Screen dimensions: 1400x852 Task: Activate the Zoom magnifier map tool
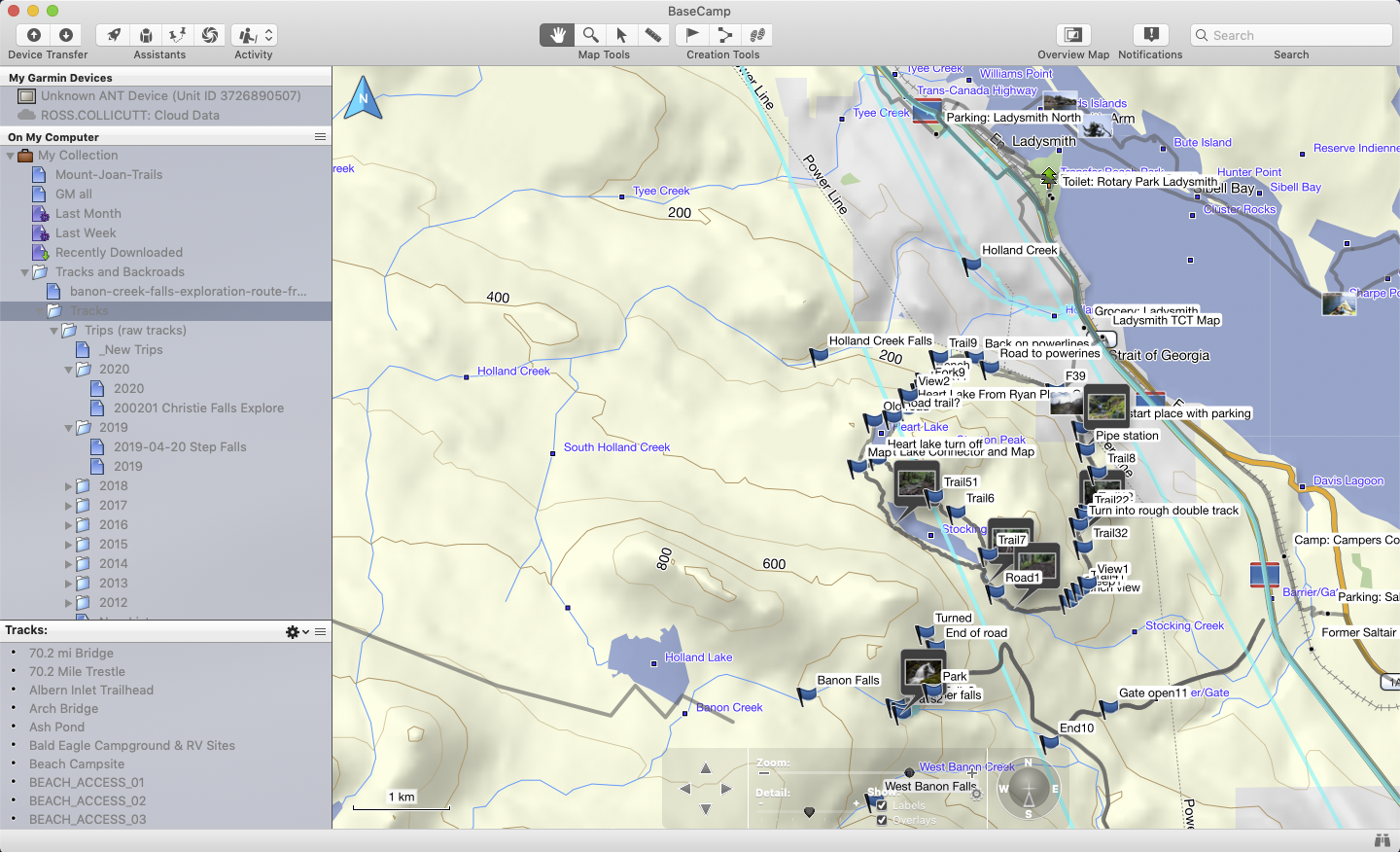click(x=590, y=35)
